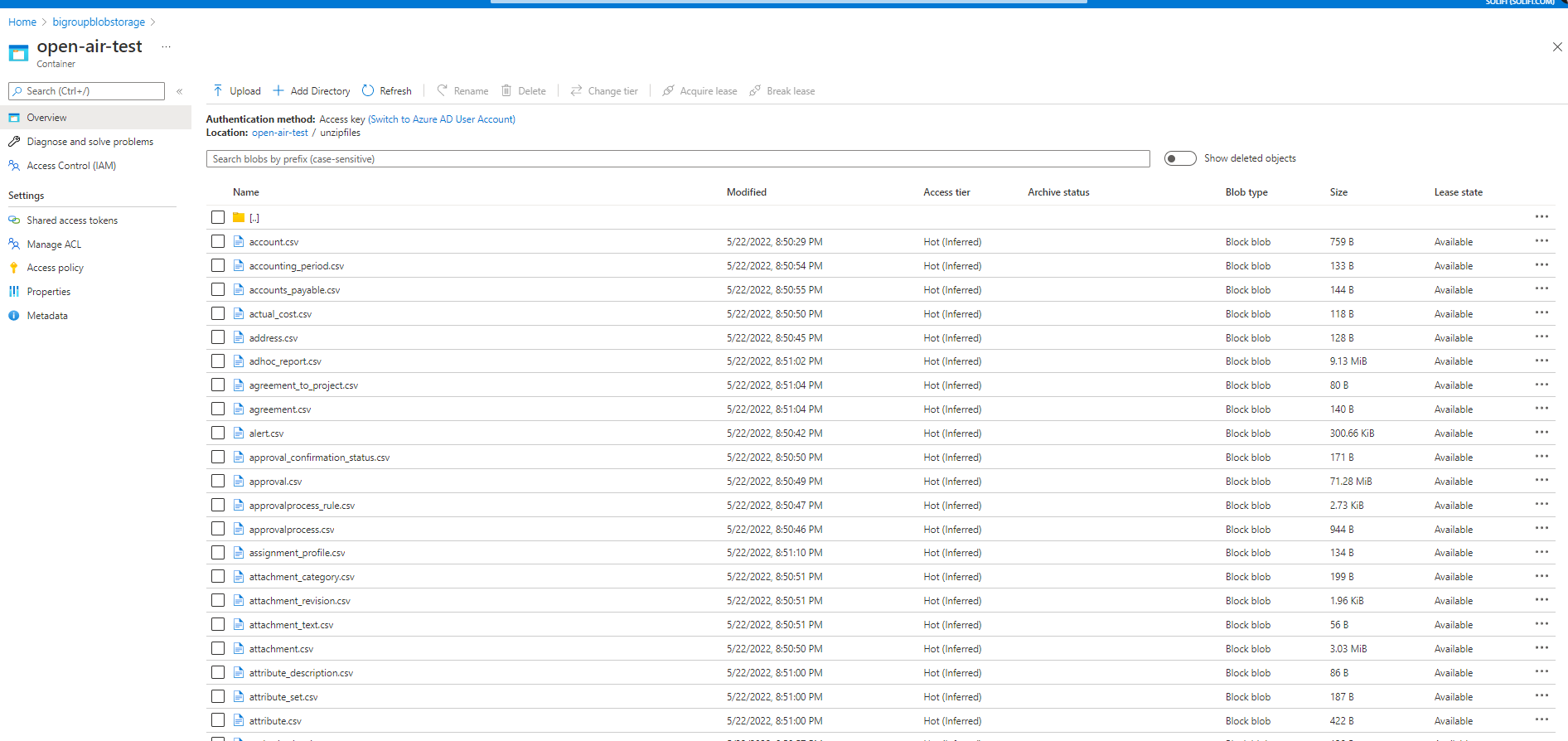The height and width of the screenshot is (741, 1568).
Task: Click Change tier in the toolbar
Action: coord(604,91)
